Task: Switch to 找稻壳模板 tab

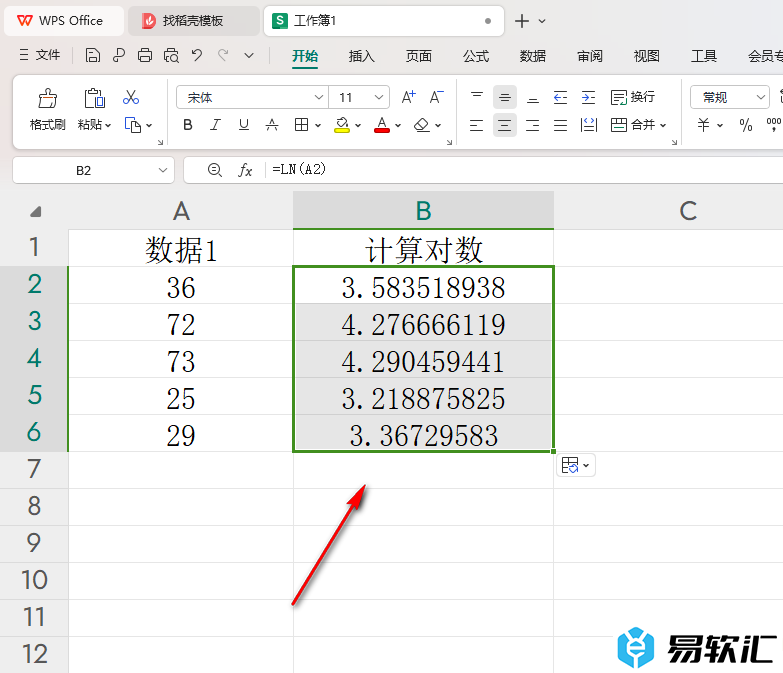Action: 194,21
